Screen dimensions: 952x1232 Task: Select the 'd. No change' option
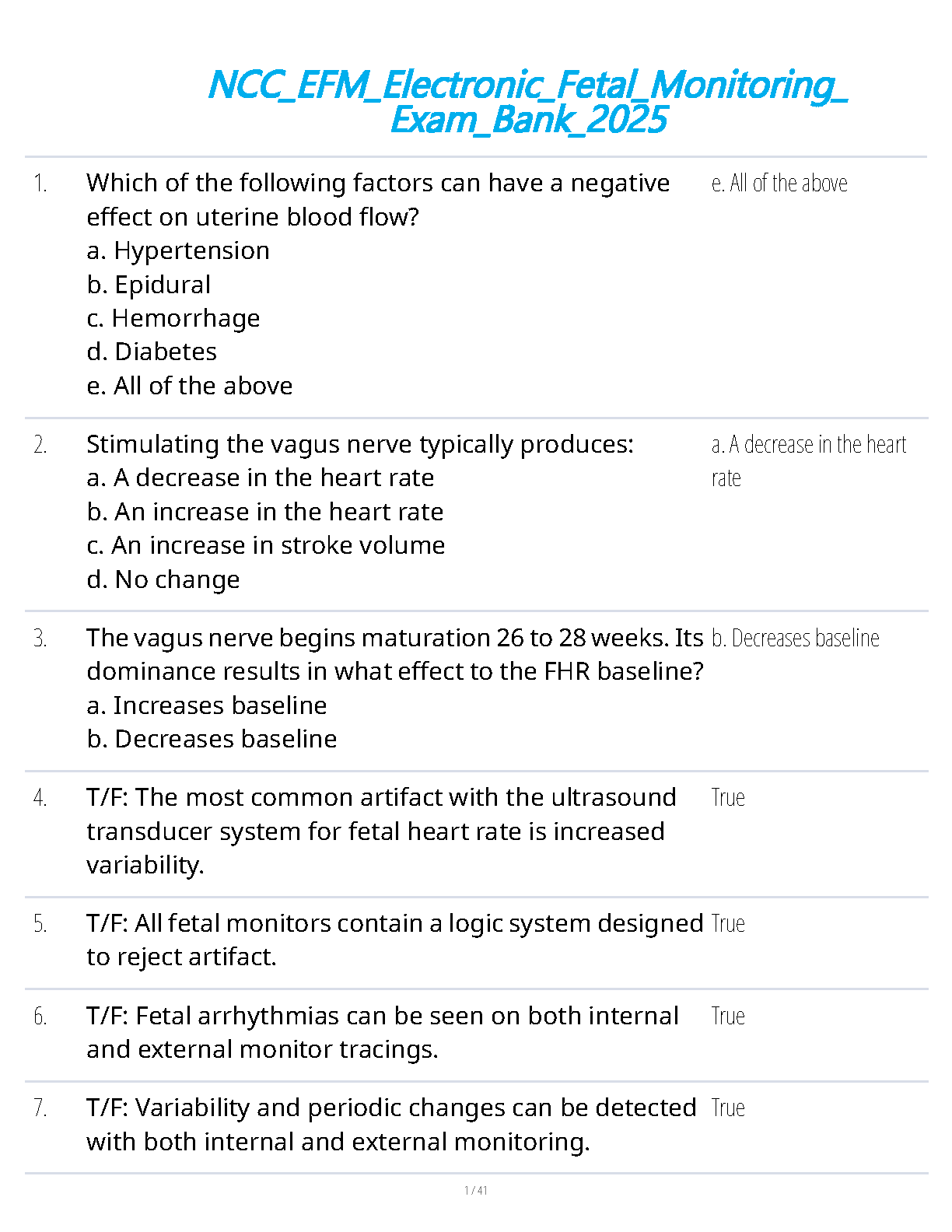coord(163,579)
